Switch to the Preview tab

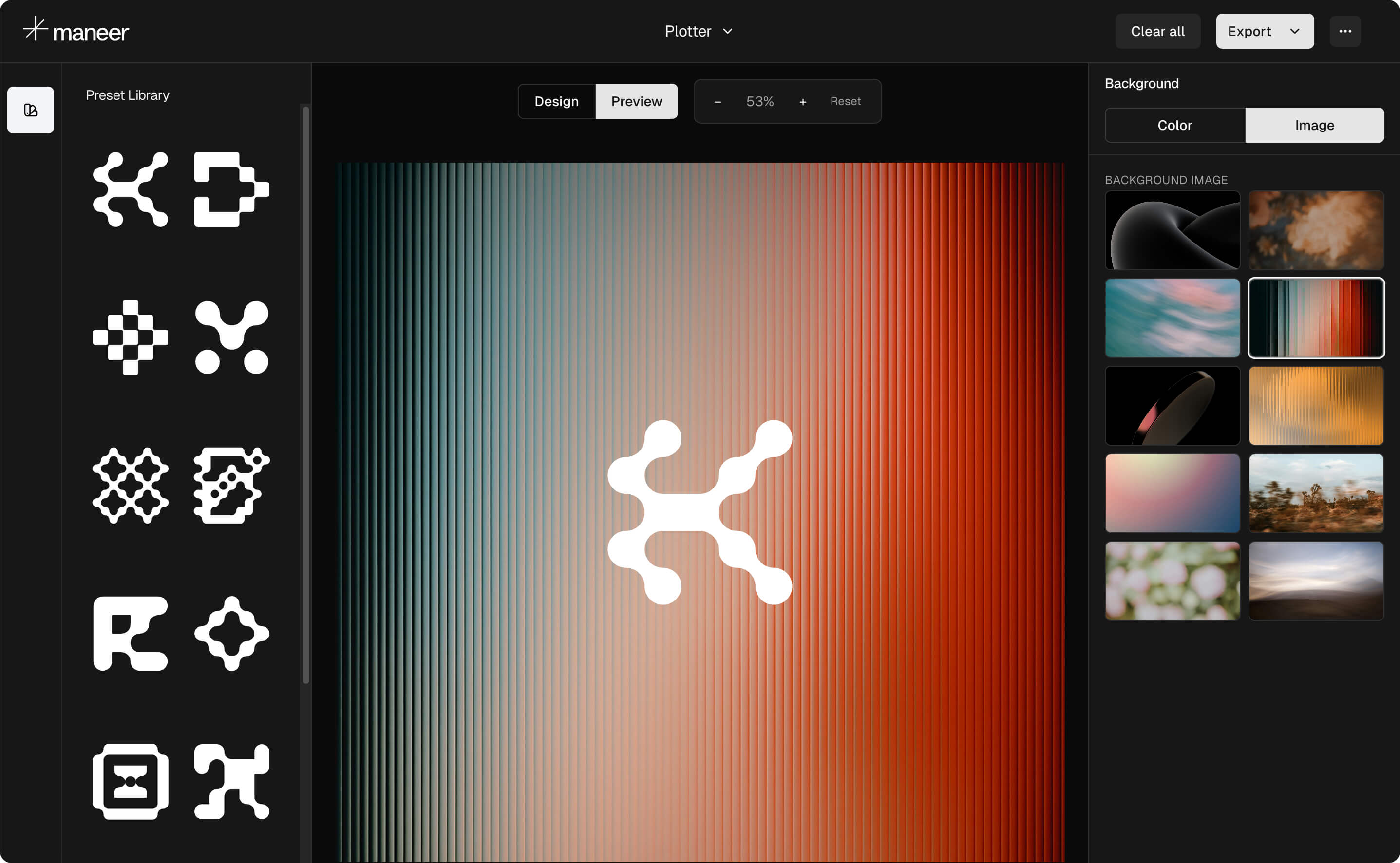[x=636, y=101]
